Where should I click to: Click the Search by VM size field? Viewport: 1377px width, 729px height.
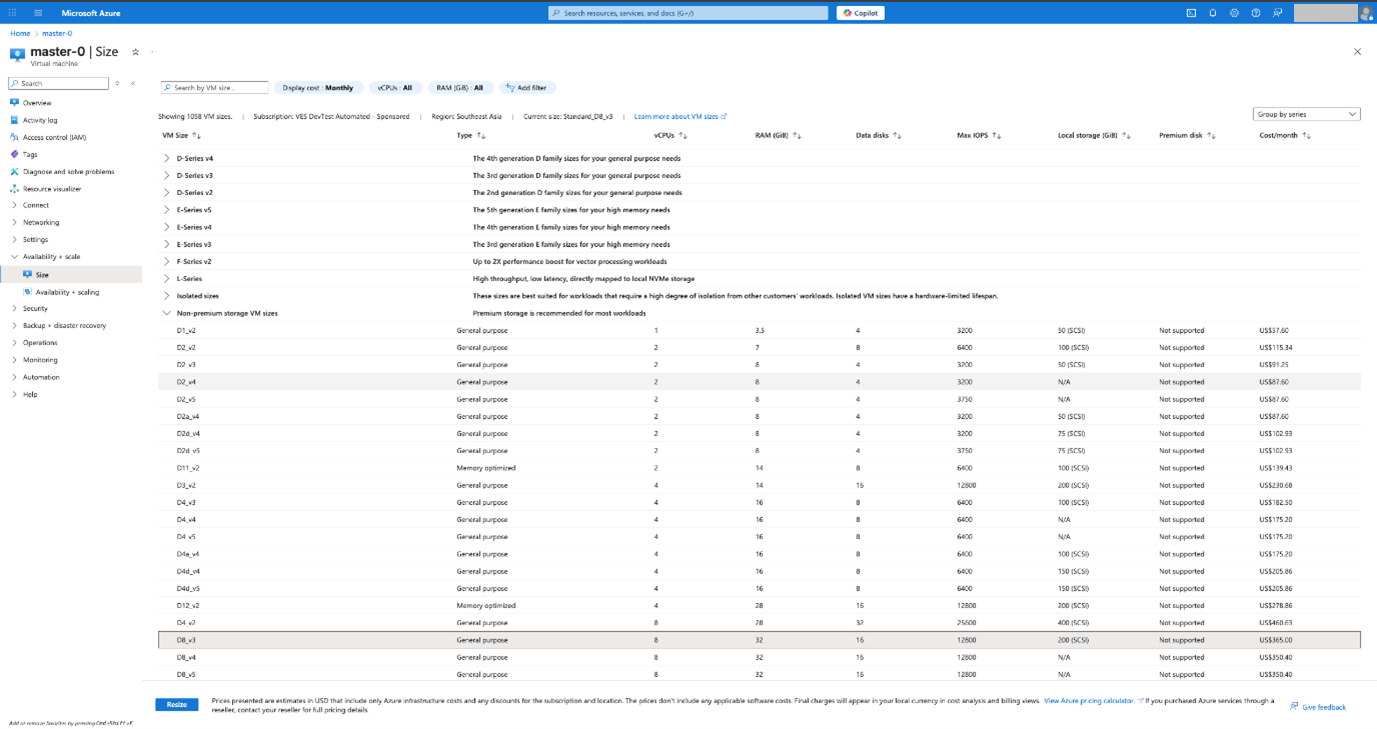coord(213,87)
